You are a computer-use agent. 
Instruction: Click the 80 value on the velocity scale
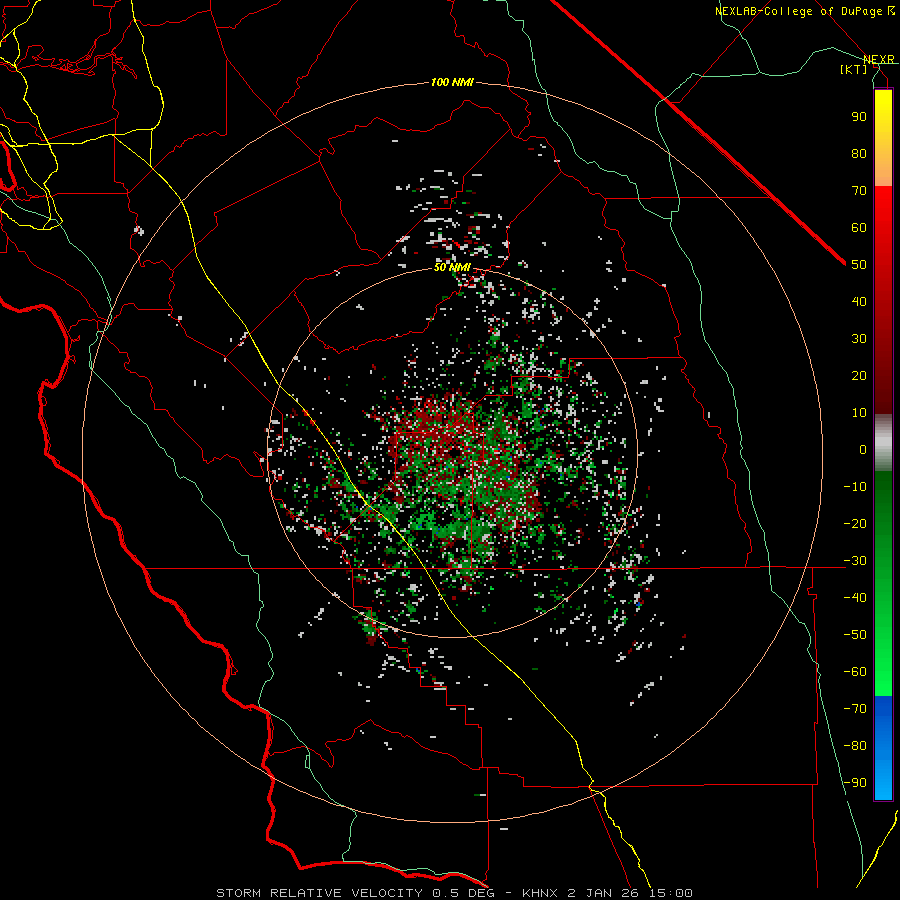pyautogui.click(x=859, y=154)
